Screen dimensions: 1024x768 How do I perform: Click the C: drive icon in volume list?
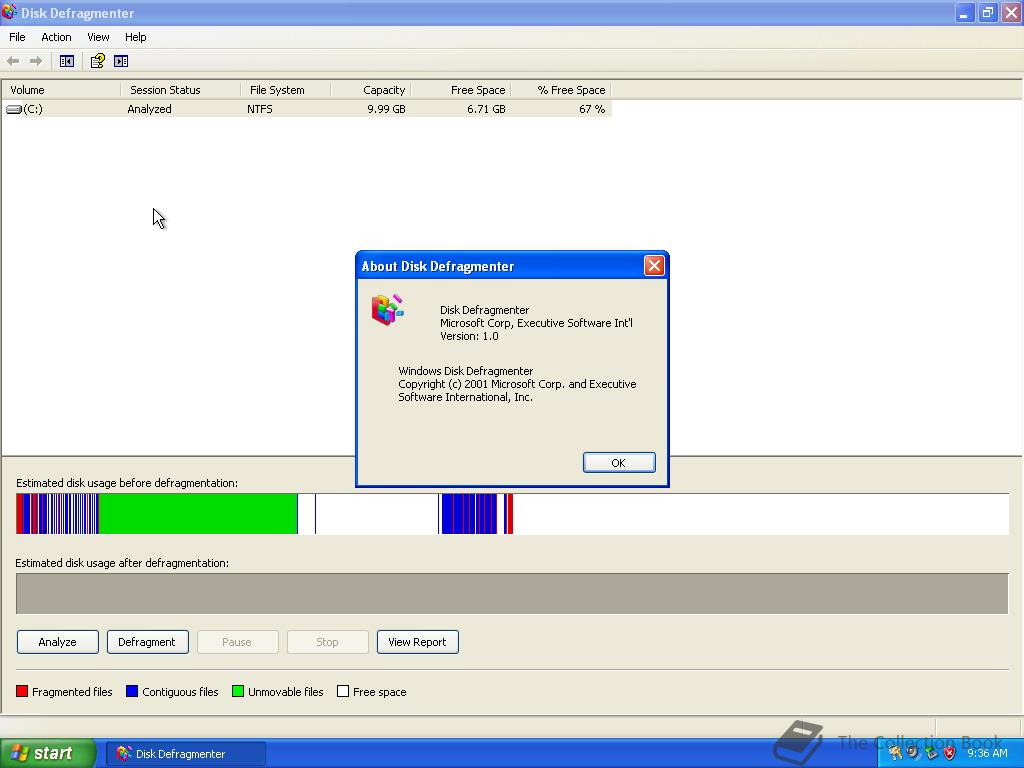(14, 109)
